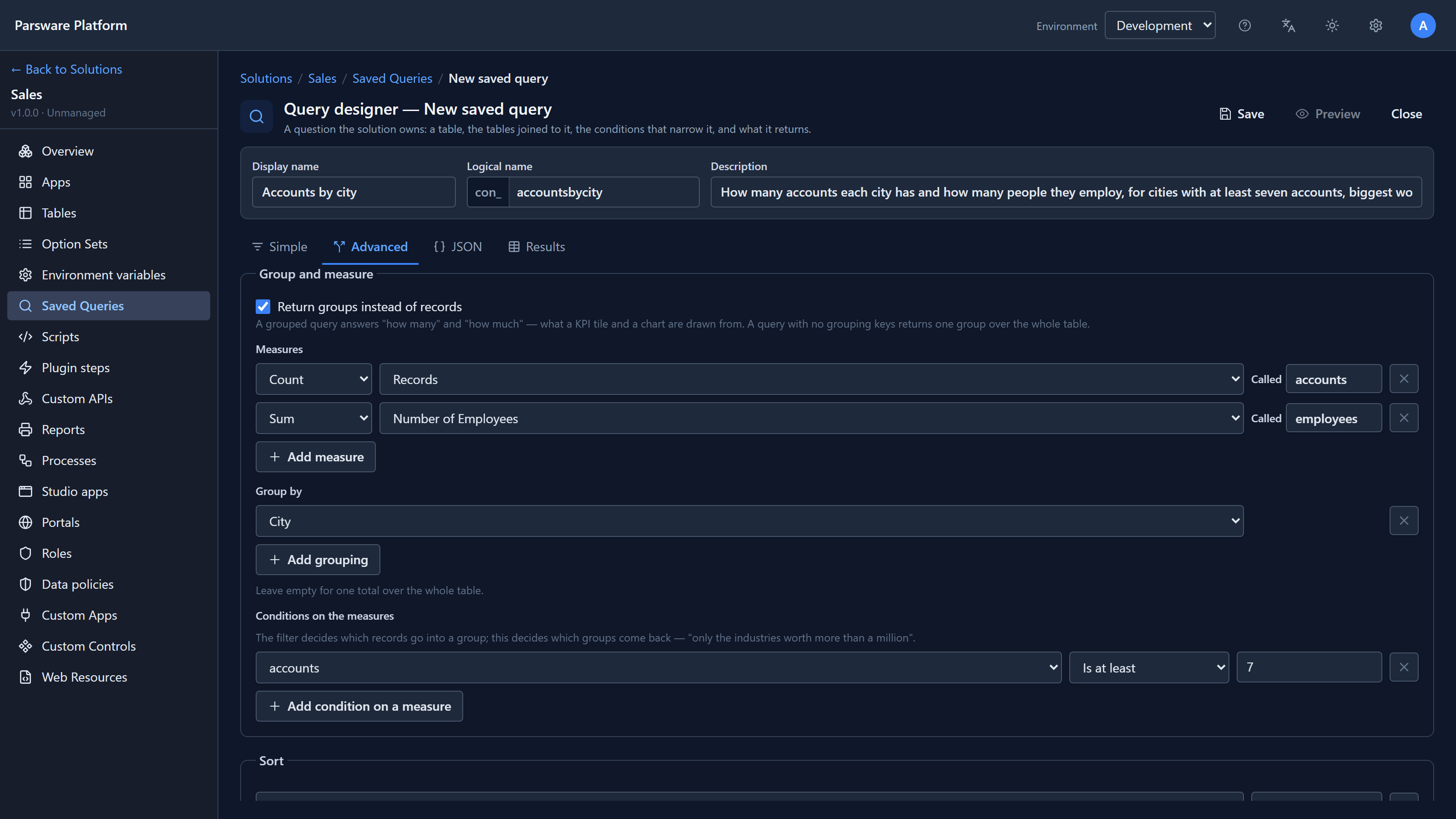Screen dimensions: 1456x819
Task: Remove the Count Records measure
Action: coord(1404,379)
